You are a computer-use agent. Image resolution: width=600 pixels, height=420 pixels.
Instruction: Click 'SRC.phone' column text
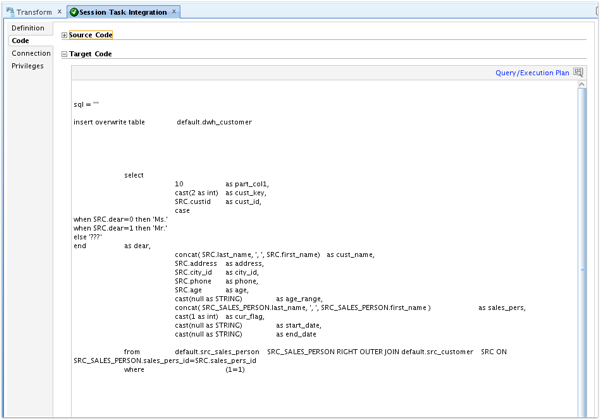click(193, 281)
